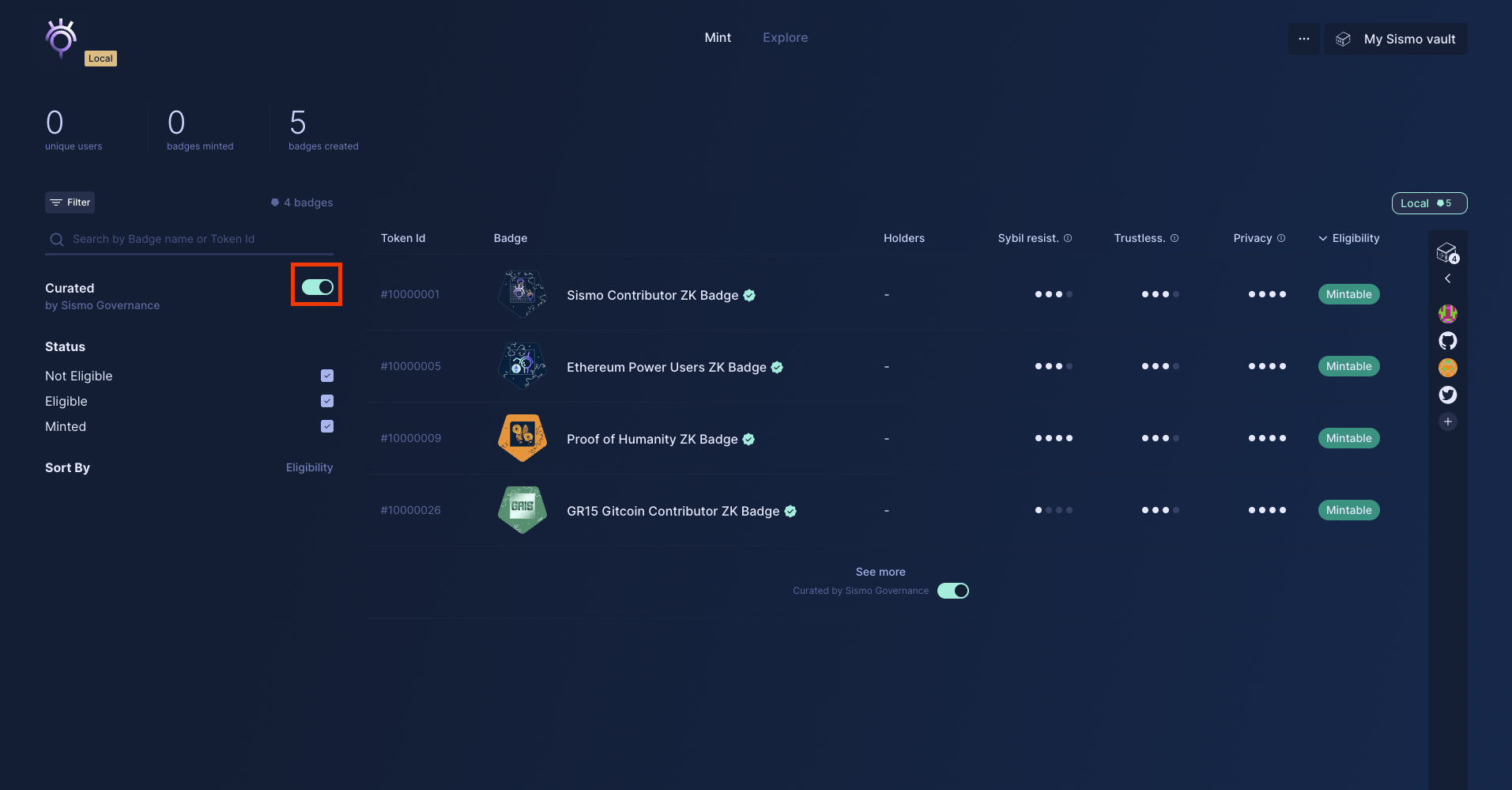1512x790 pixels.
Task: Uncheck the Eligible status checkbox
Action: coord(327,401)
